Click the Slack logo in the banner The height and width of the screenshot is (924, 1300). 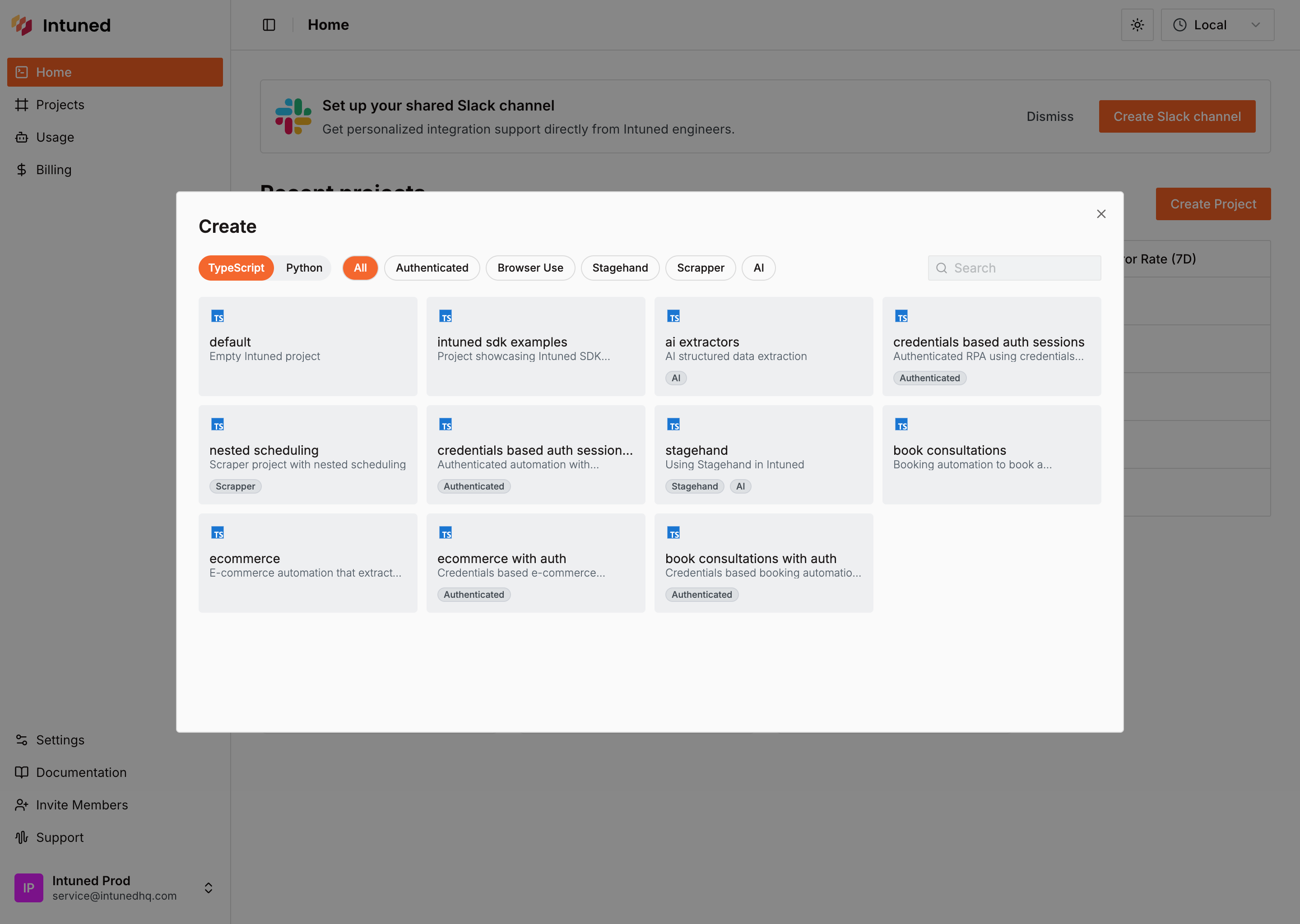(292, 116)
